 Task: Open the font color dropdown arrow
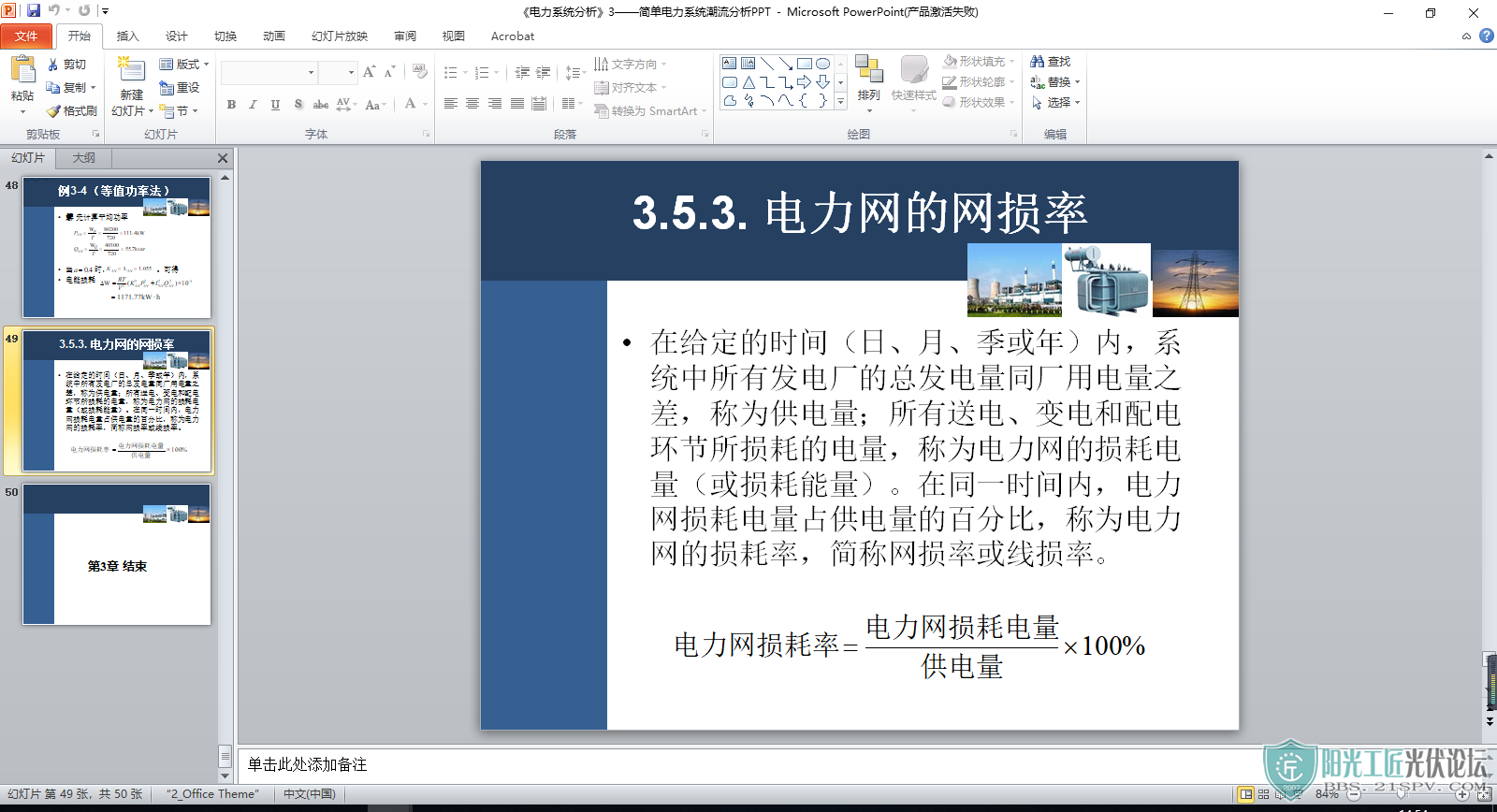[426, 104]
